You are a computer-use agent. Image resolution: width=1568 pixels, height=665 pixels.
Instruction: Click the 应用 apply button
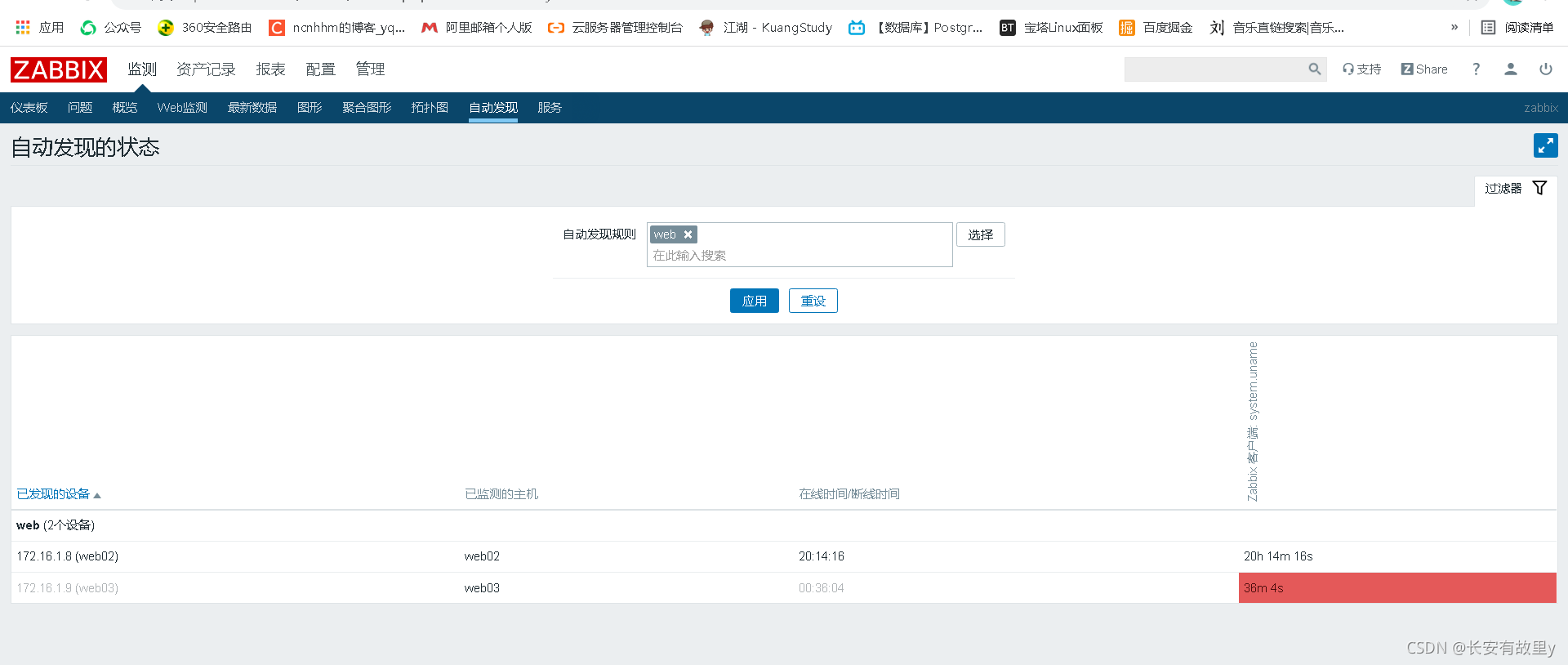click(x=755, y=301)
